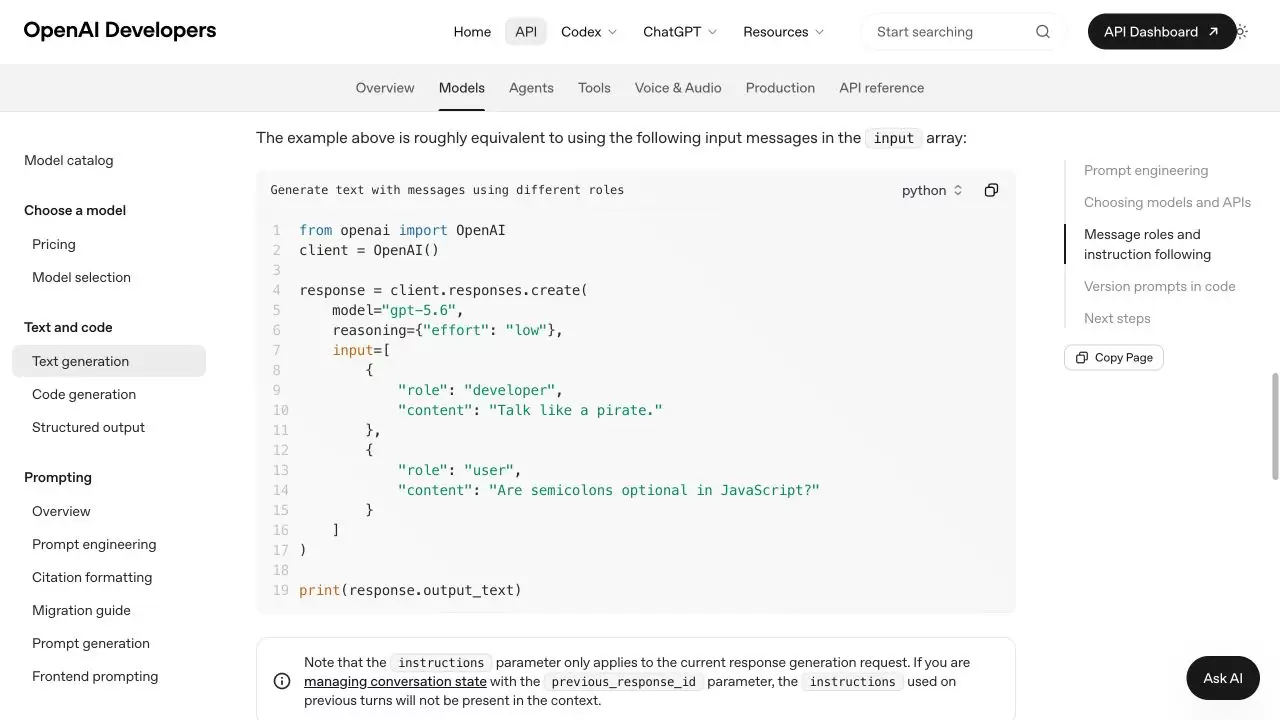Open Code generation in sidebar
The image size is (1280, 720).
pyautogui.click(x=84, y=395)
